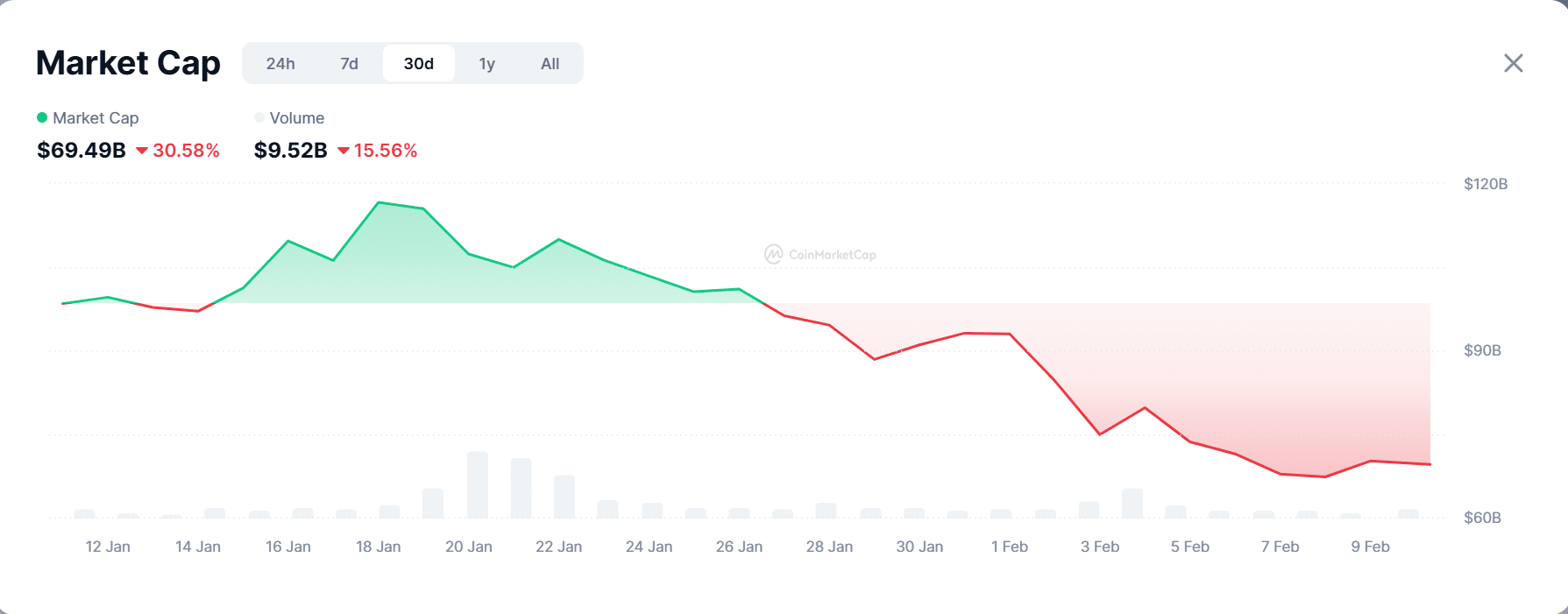Select the 30d time range tab
The height and width of the screenshot is (614, 1568).
(x=418, y=64)
